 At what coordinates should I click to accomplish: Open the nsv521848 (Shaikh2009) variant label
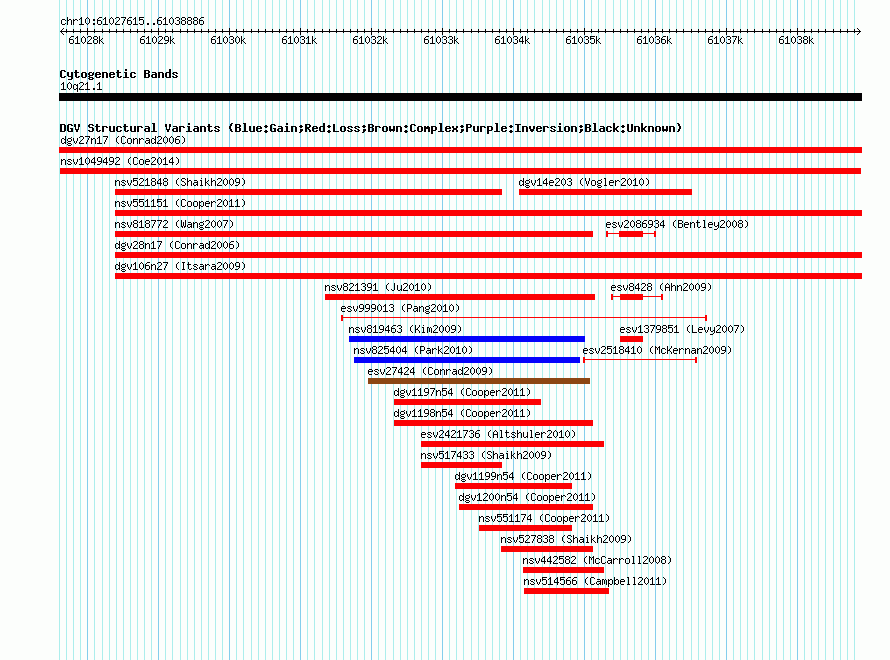point(180,182)
